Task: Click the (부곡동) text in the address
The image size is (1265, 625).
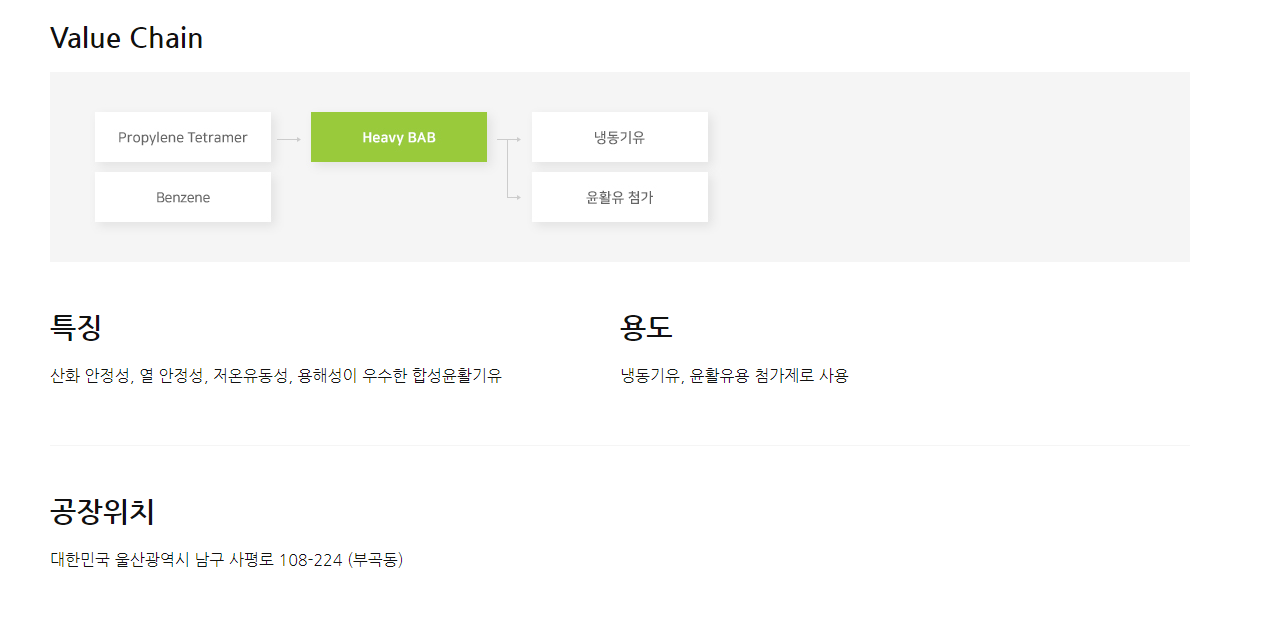Action: coord(376,560)
